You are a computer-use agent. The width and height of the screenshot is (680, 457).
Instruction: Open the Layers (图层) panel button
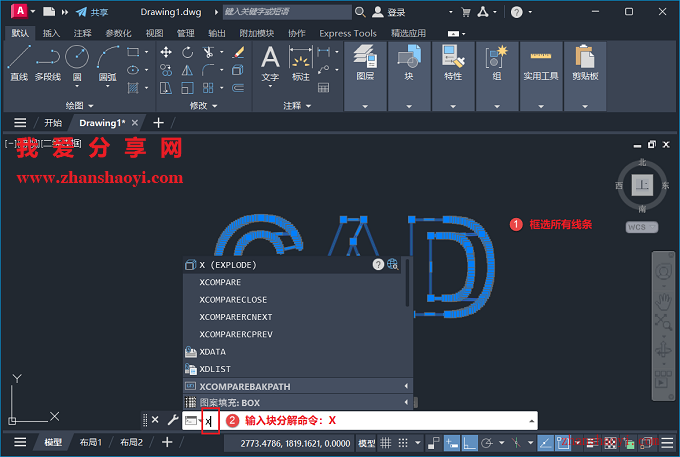pos(365,76)
